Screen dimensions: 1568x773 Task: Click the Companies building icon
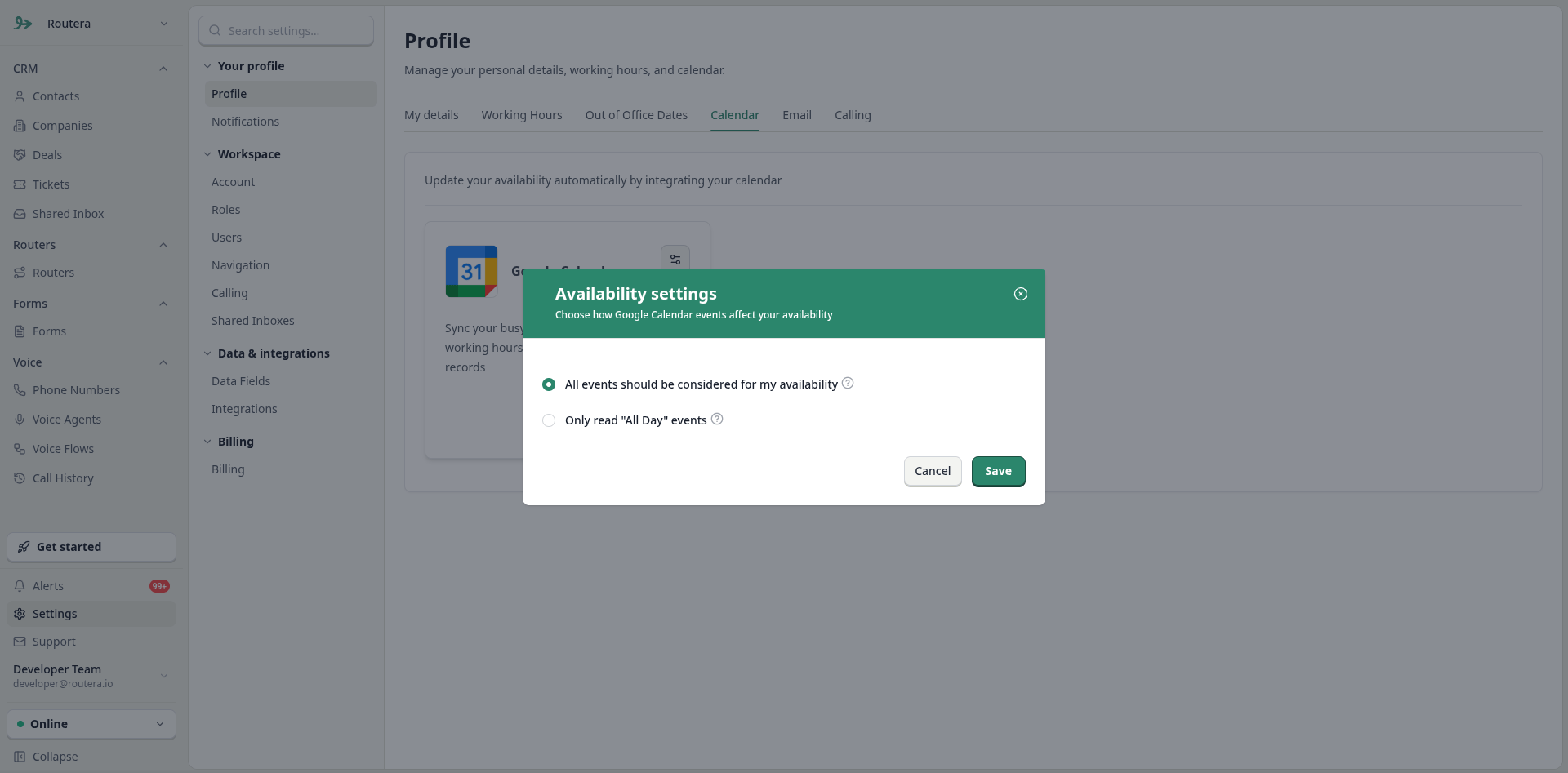20,126
